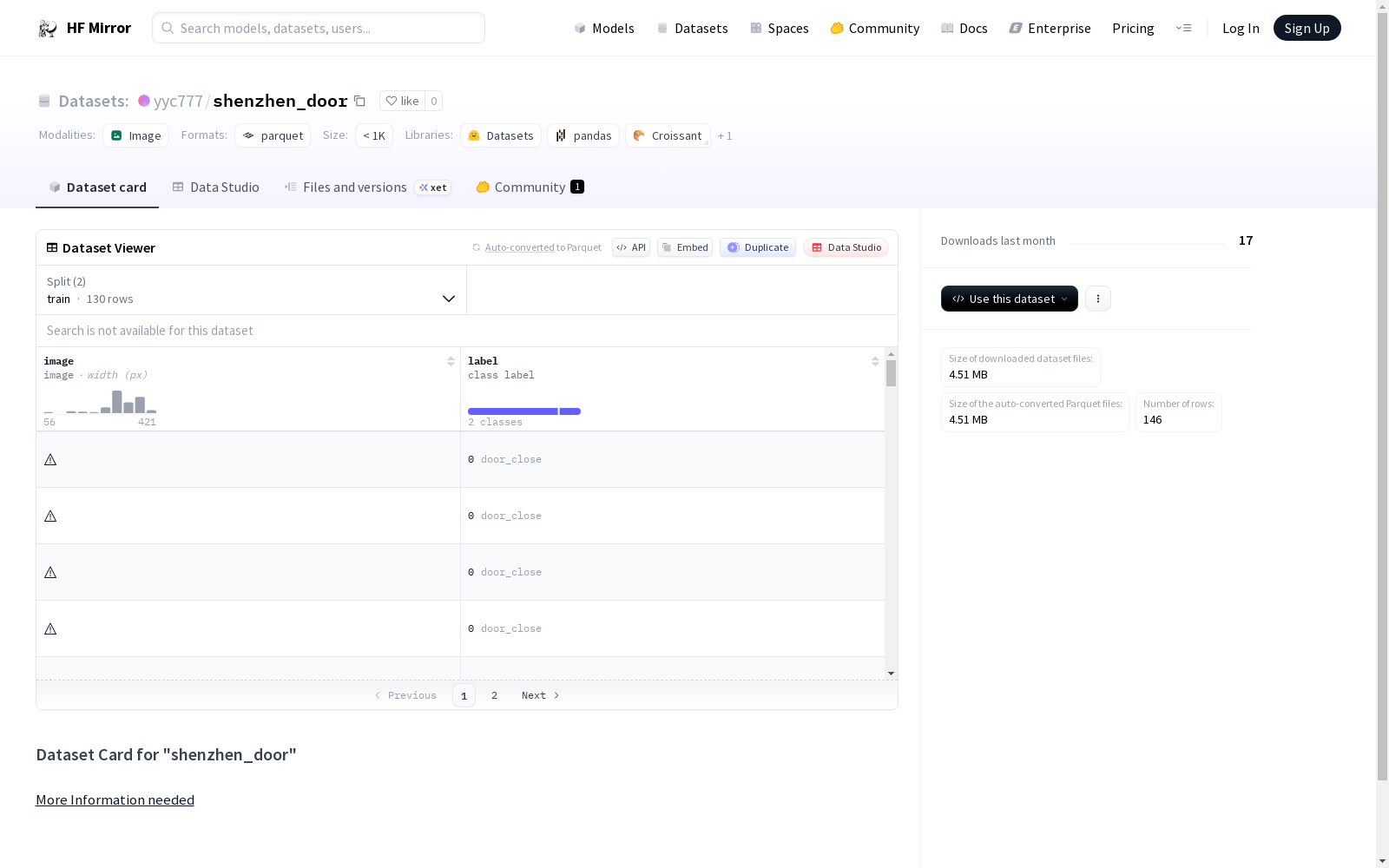Open Files and versions tab

[367, 187]
